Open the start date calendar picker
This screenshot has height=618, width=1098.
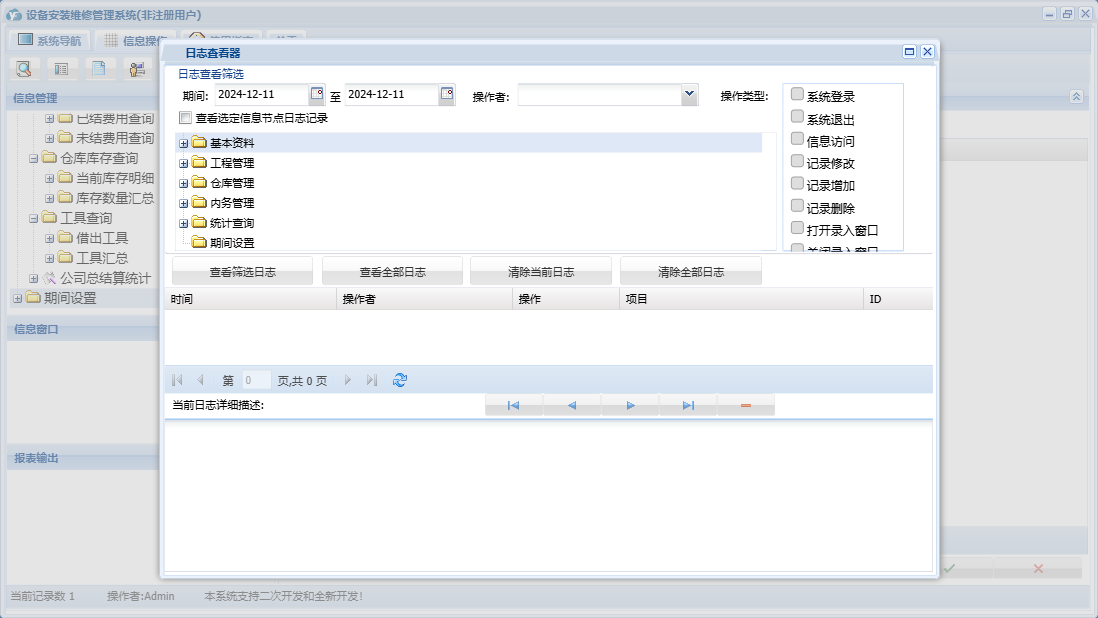coord(317,94)
